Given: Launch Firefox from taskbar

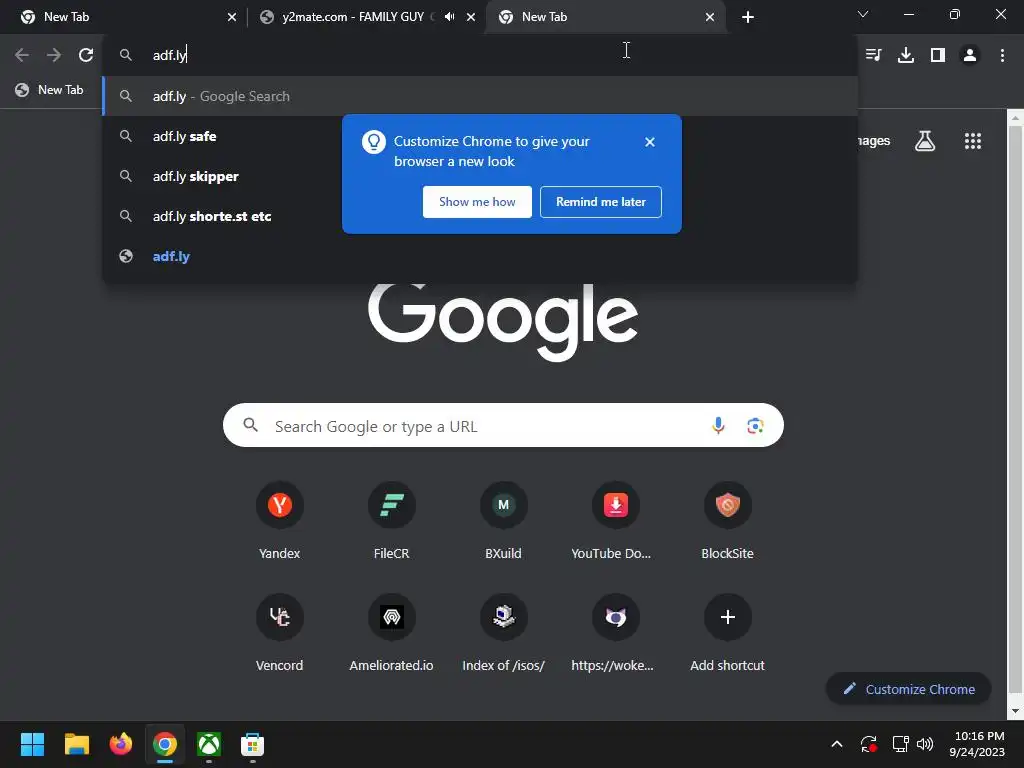Looking at the screenshot, I should (x=121, y=744).
